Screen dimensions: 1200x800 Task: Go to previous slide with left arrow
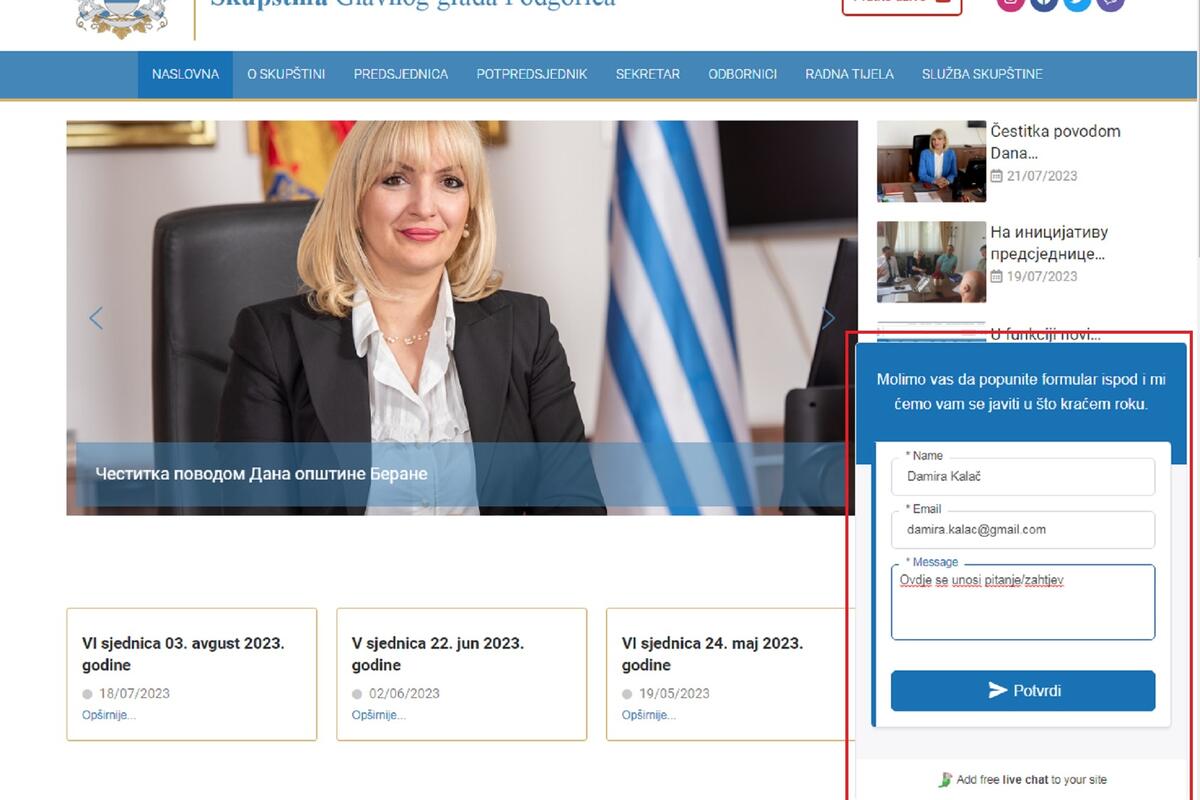(96, 318)
